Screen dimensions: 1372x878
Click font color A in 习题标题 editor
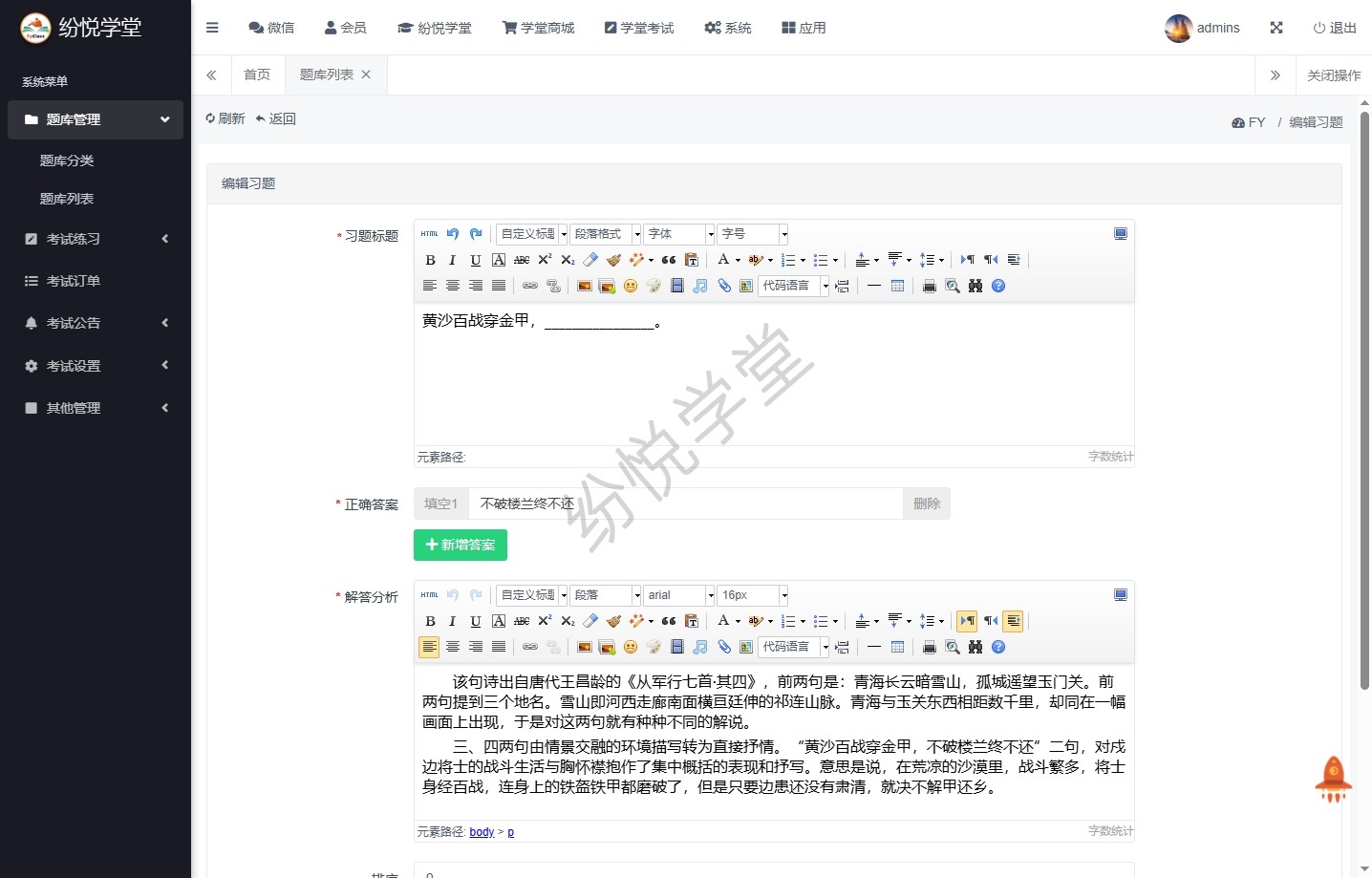pos(723,260)
